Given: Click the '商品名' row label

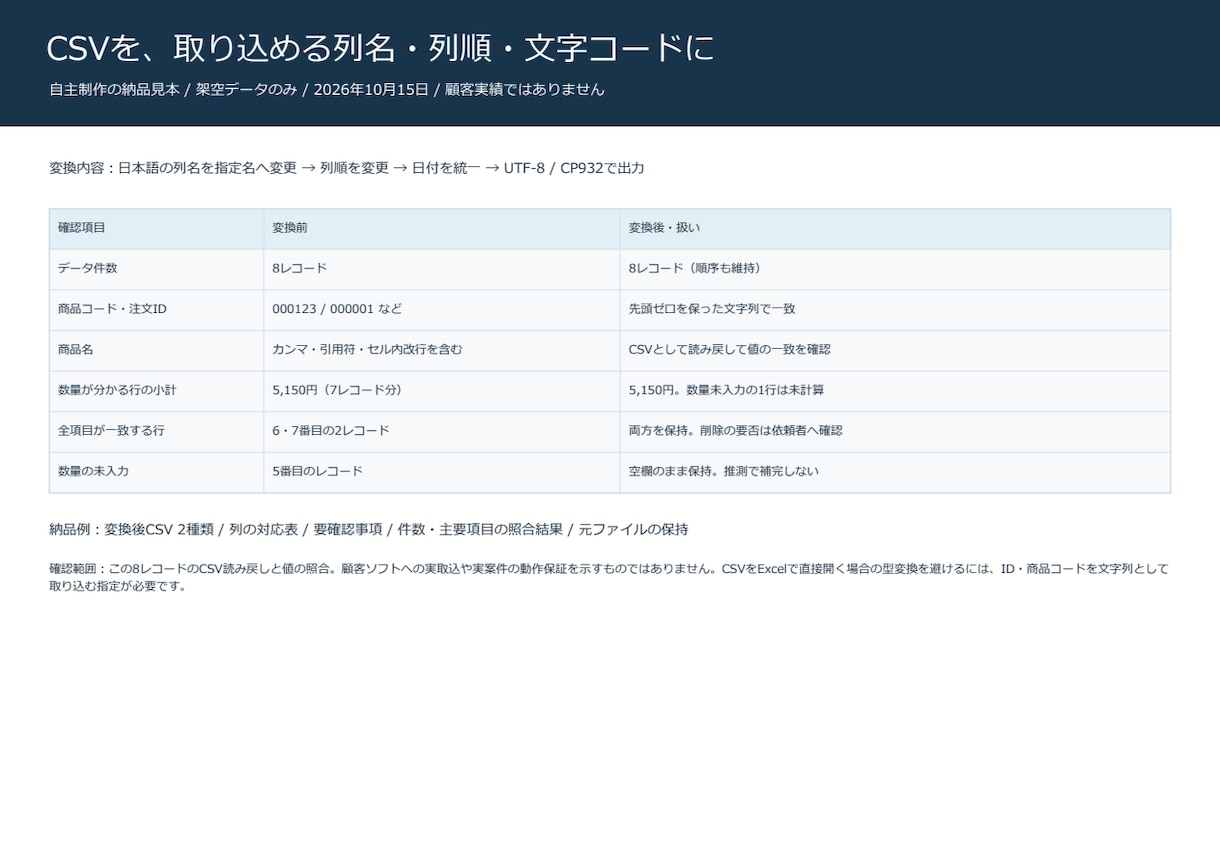Looking at the screenshot, I should pyautogui.click(x=157, y=350).
